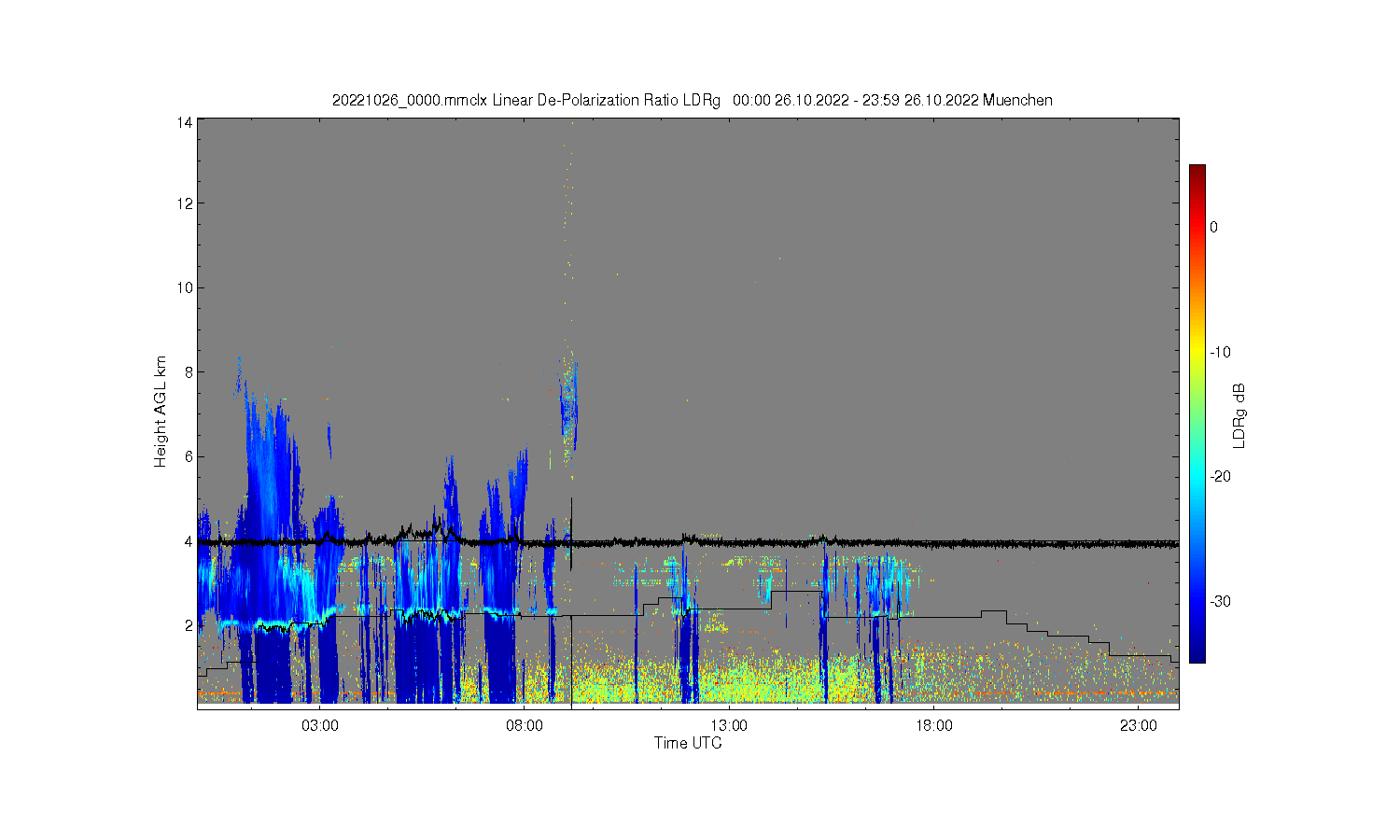Pick the dark red top of the colorbar
Image resolution: width=1400 pixels, height=840 pixels.
pos(1197,171)
